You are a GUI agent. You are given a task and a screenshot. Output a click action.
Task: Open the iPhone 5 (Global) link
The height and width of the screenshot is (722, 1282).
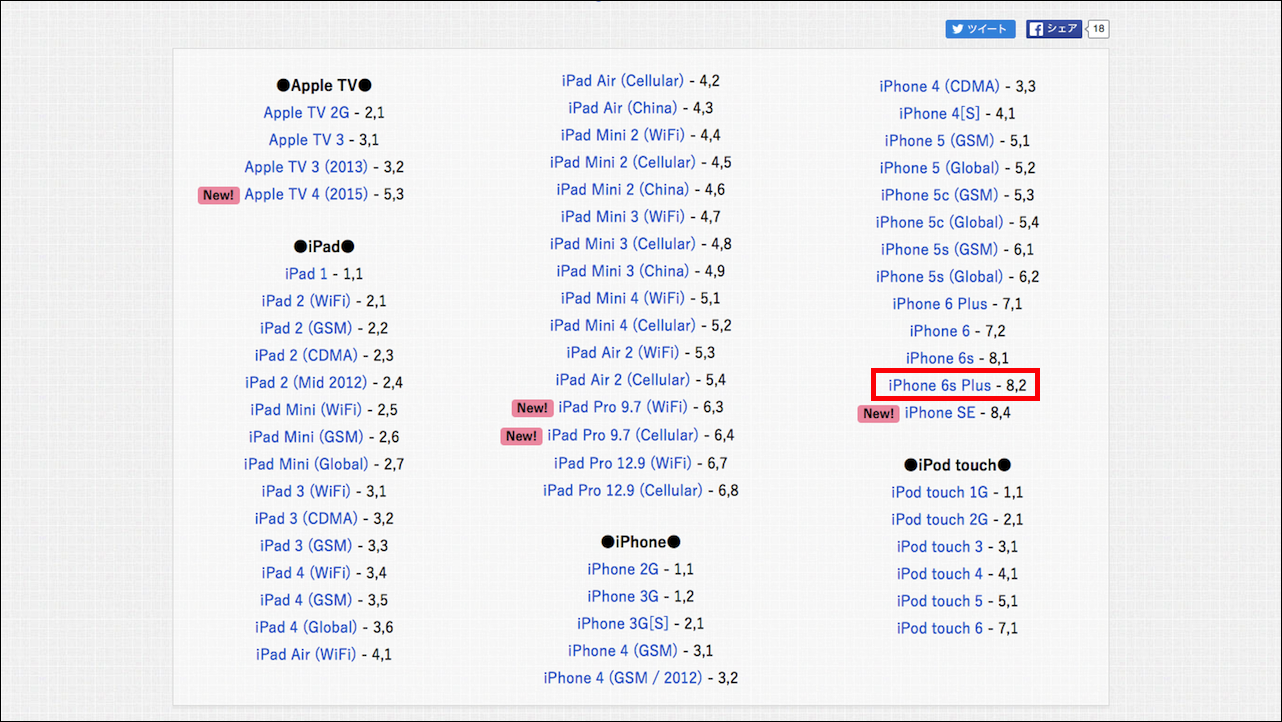pos(940,168)
